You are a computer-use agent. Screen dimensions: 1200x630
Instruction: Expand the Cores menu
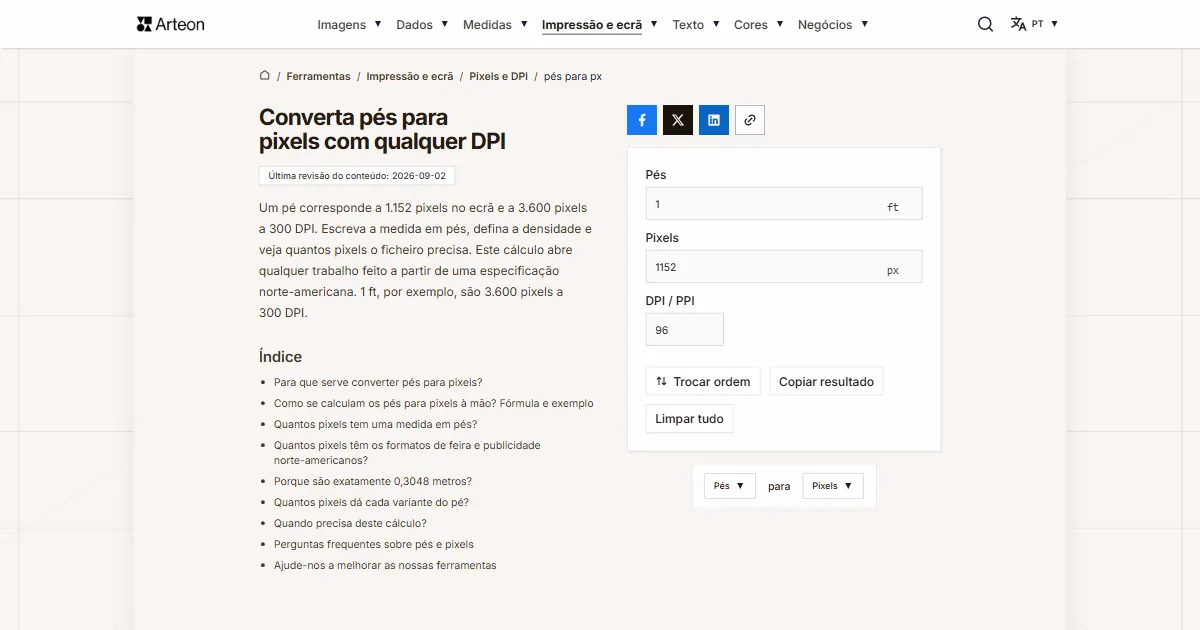tap(758, 24)
